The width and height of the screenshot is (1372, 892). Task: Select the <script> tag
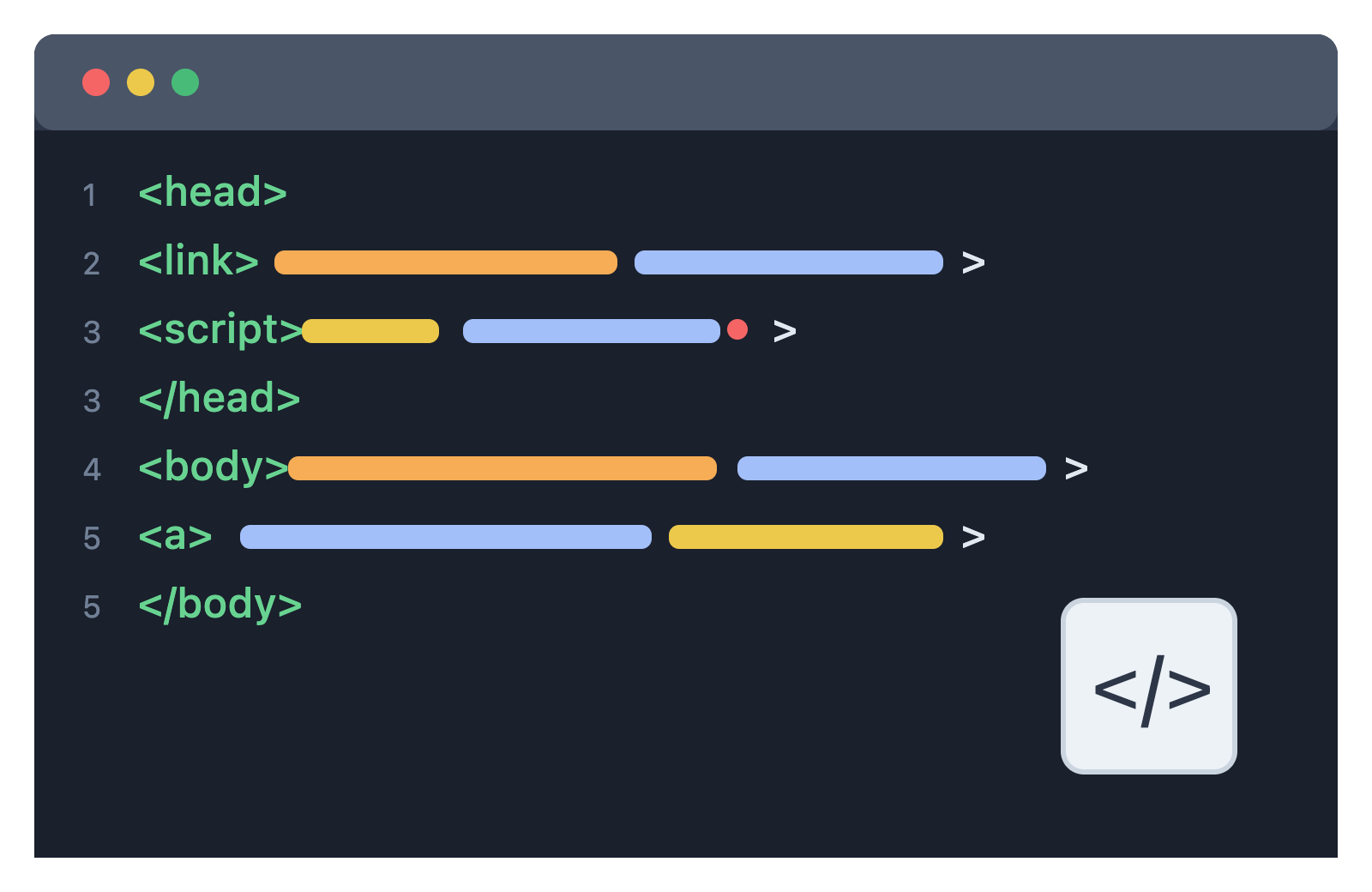pyautogui.click(x=220, y=330)
